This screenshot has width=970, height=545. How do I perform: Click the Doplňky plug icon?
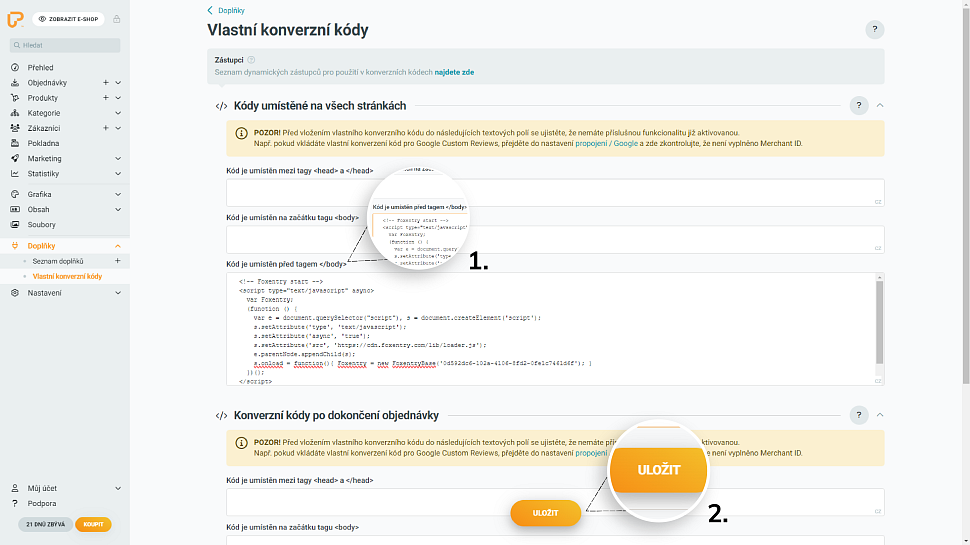click(x=15, y=246)
